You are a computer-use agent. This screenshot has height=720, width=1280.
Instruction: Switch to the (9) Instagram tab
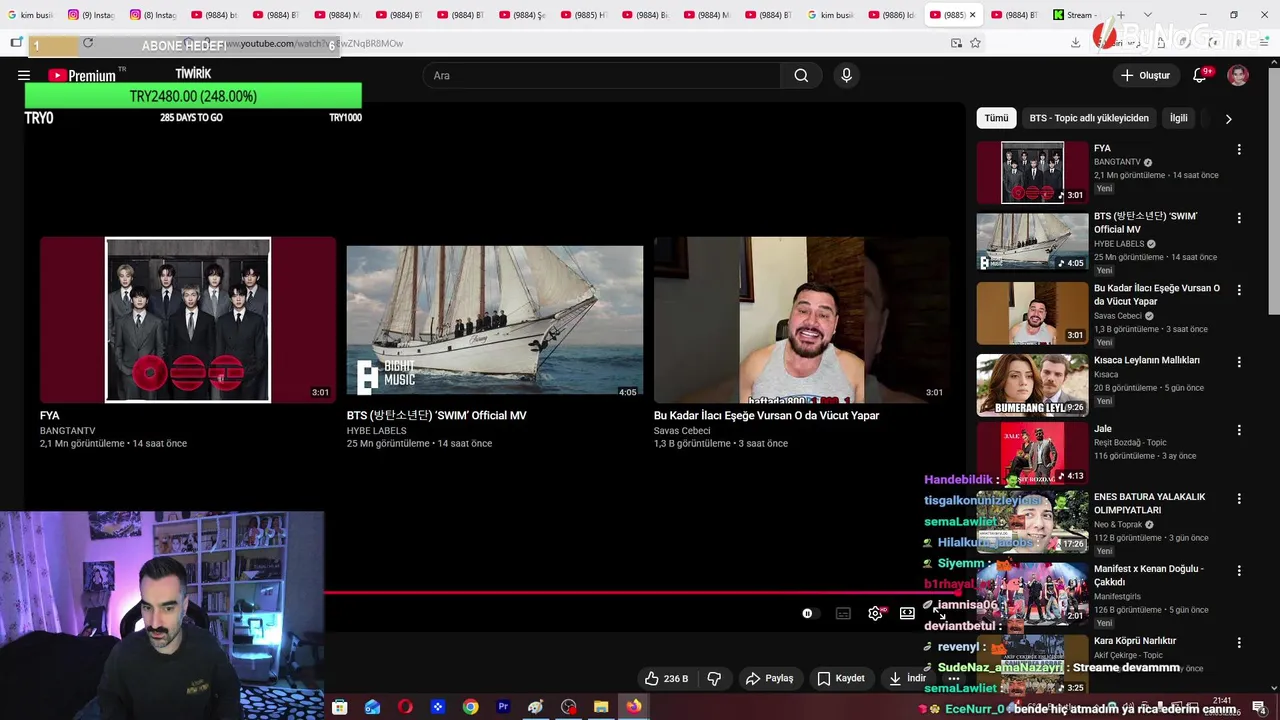[91, 15]
